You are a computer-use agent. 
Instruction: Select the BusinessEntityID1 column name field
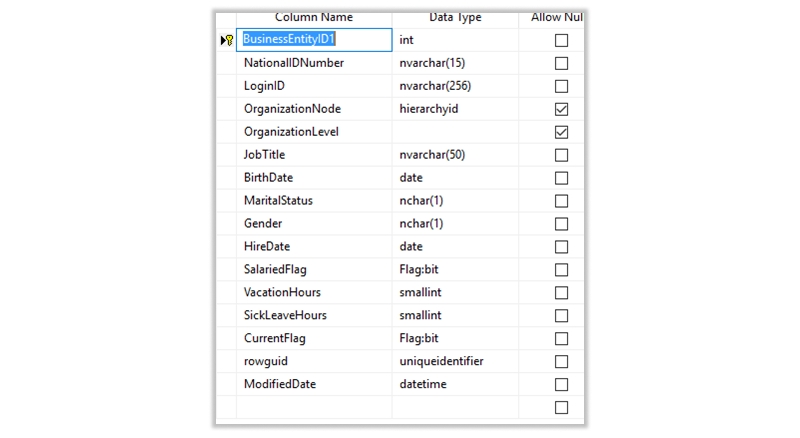[x=314, y=40]
